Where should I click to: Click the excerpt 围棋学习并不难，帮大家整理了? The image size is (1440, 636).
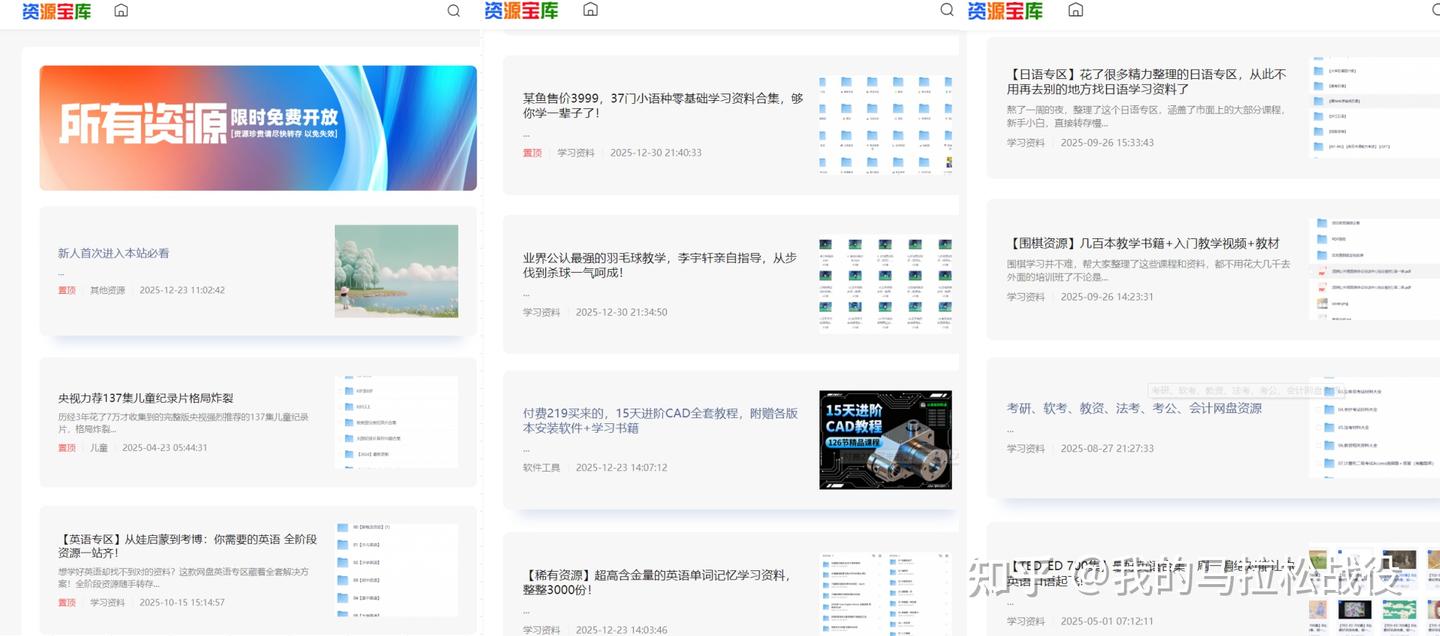(x=1149, y=270)
